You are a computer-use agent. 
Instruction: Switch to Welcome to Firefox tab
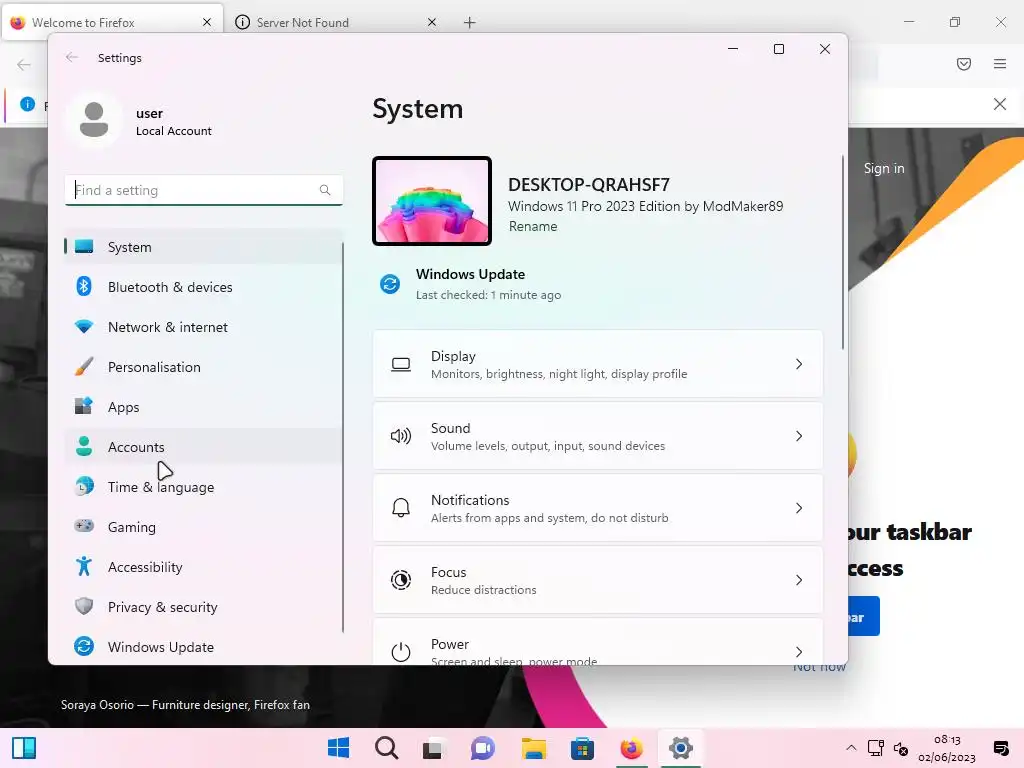tap(112, 23)
